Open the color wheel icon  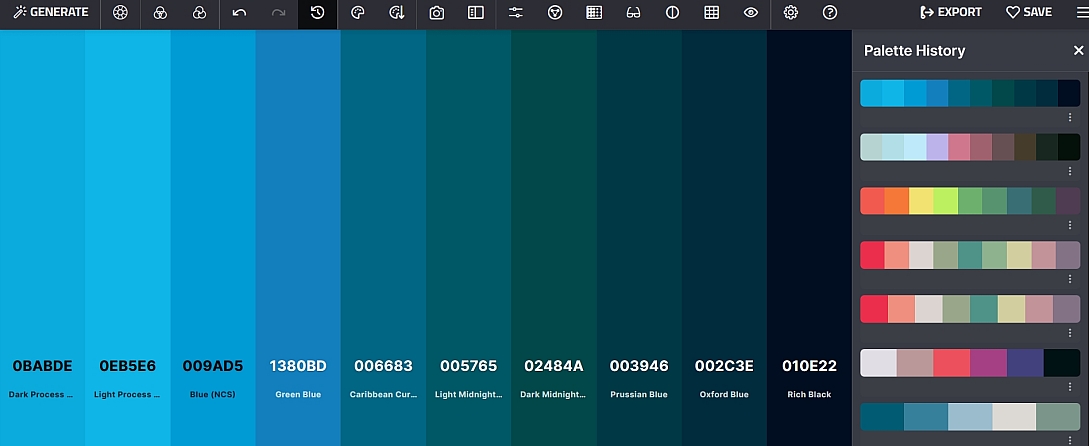120,13
